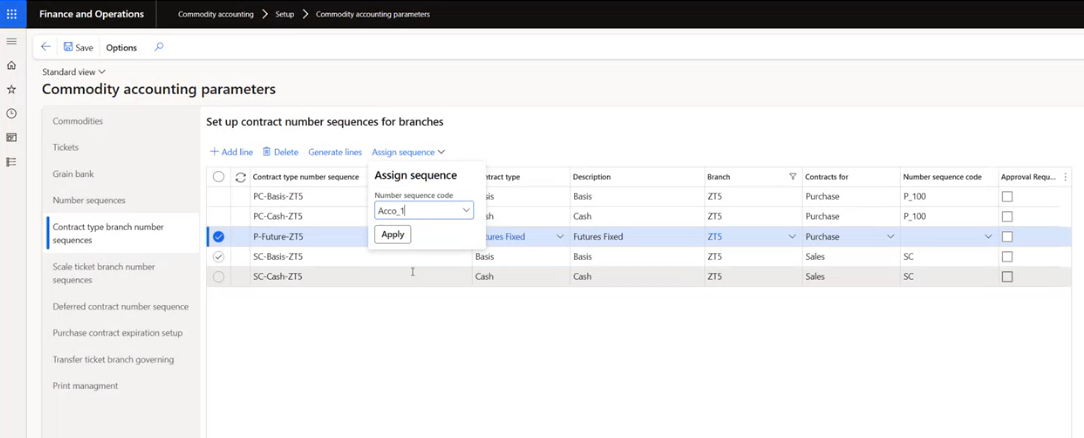
Task: Click the back arrow button
Action: coord(46,47)
